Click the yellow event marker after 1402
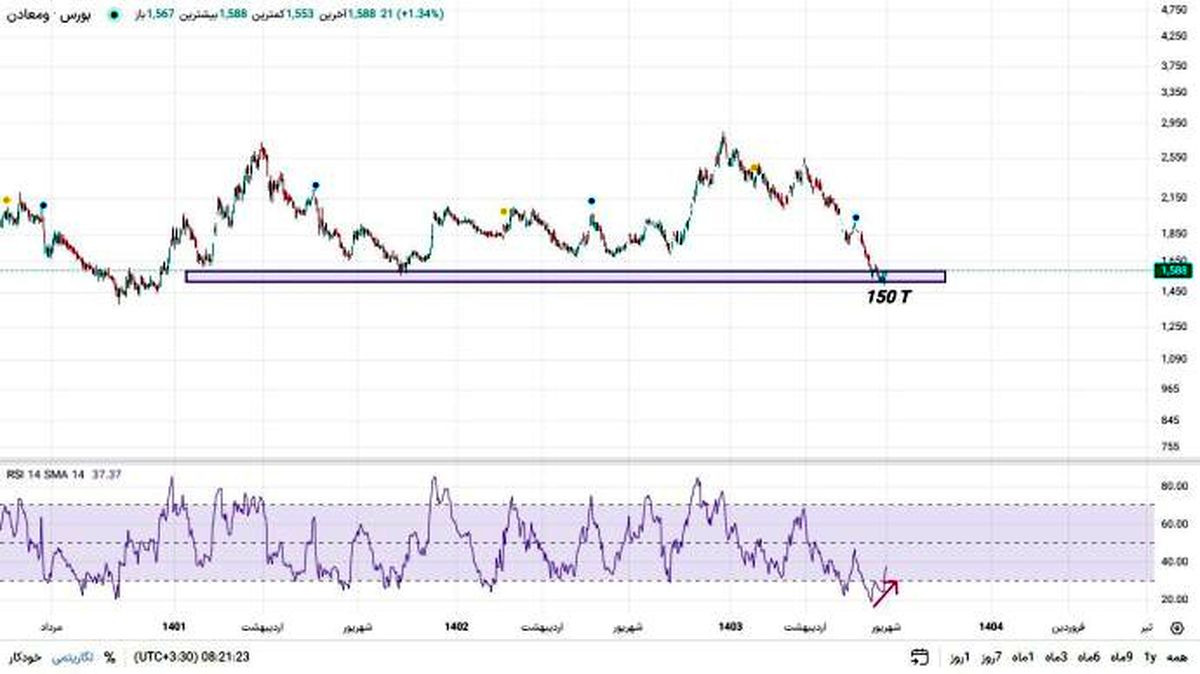 505,211
